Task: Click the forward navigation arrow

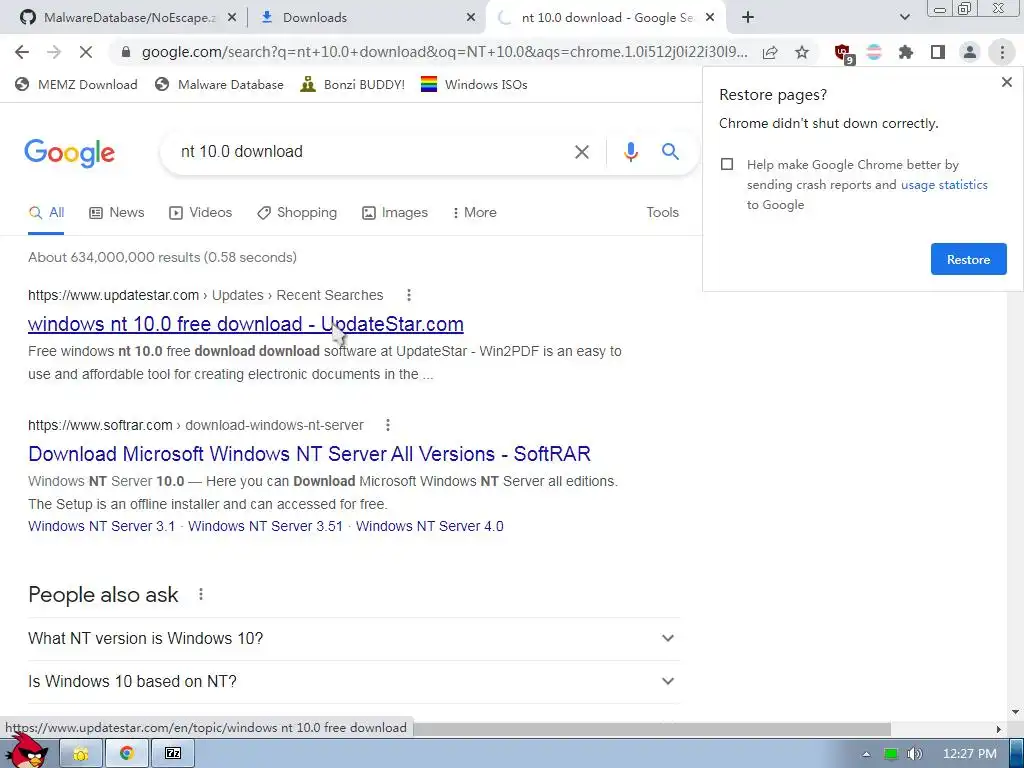Action: (54, 52)
